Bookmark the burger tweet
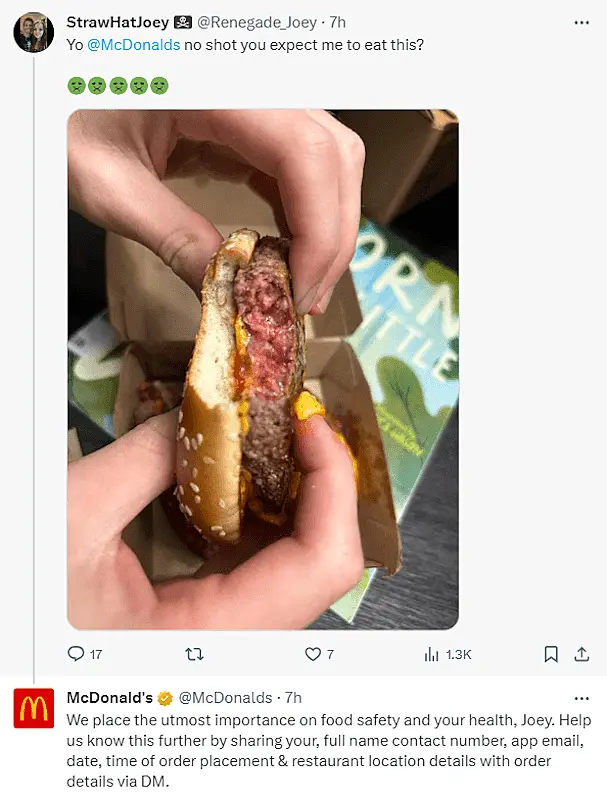This screenshot has width=607, height=800. (x=550, y=654)
